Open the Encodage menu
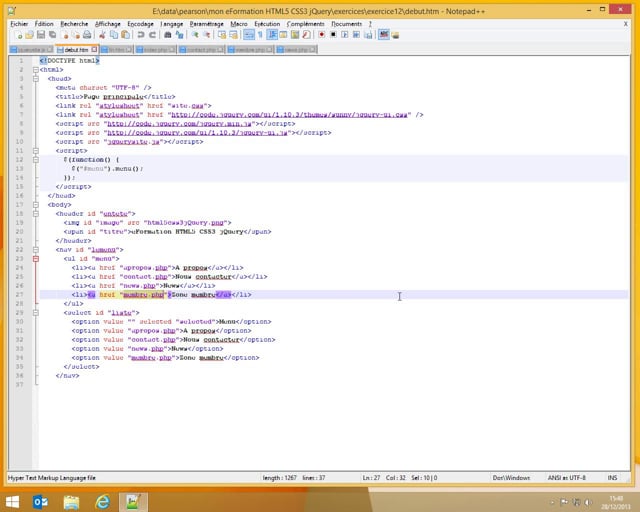Image resolution: width=640 pixels, height=512 pixels. point(140,24)
